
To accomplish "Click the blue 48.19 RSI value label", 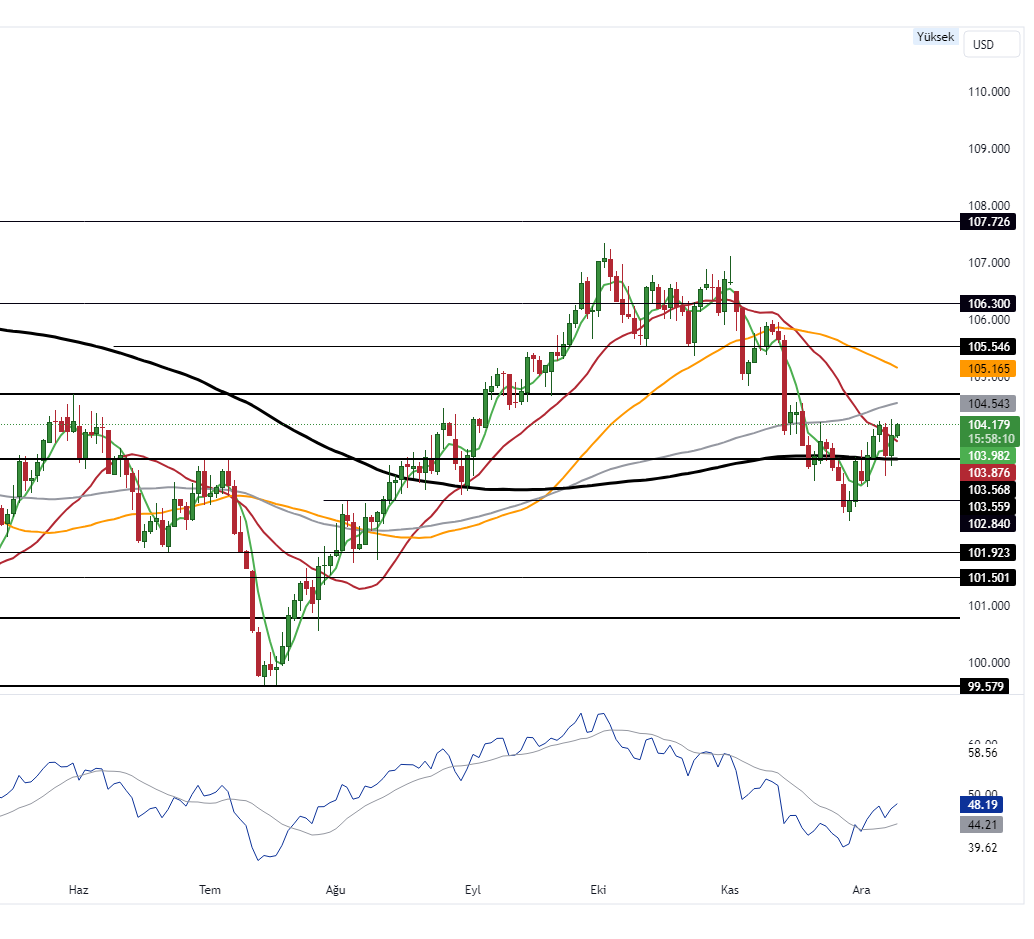I will tap(980, 804).
